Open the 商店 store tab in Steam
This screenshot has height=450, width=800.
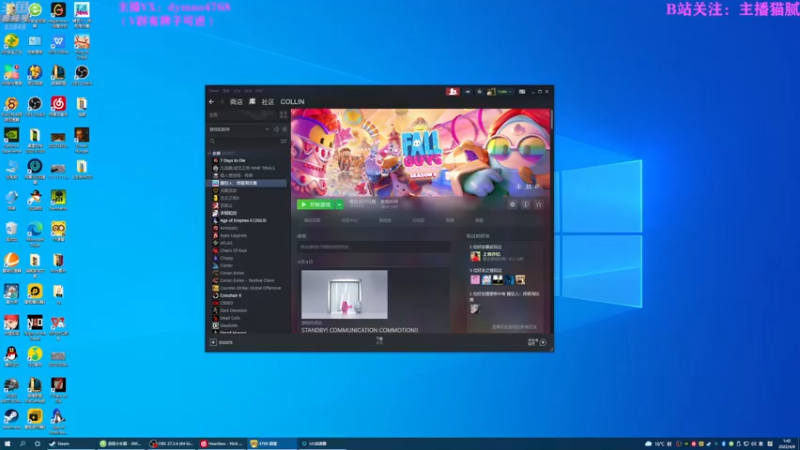(236, 102)
